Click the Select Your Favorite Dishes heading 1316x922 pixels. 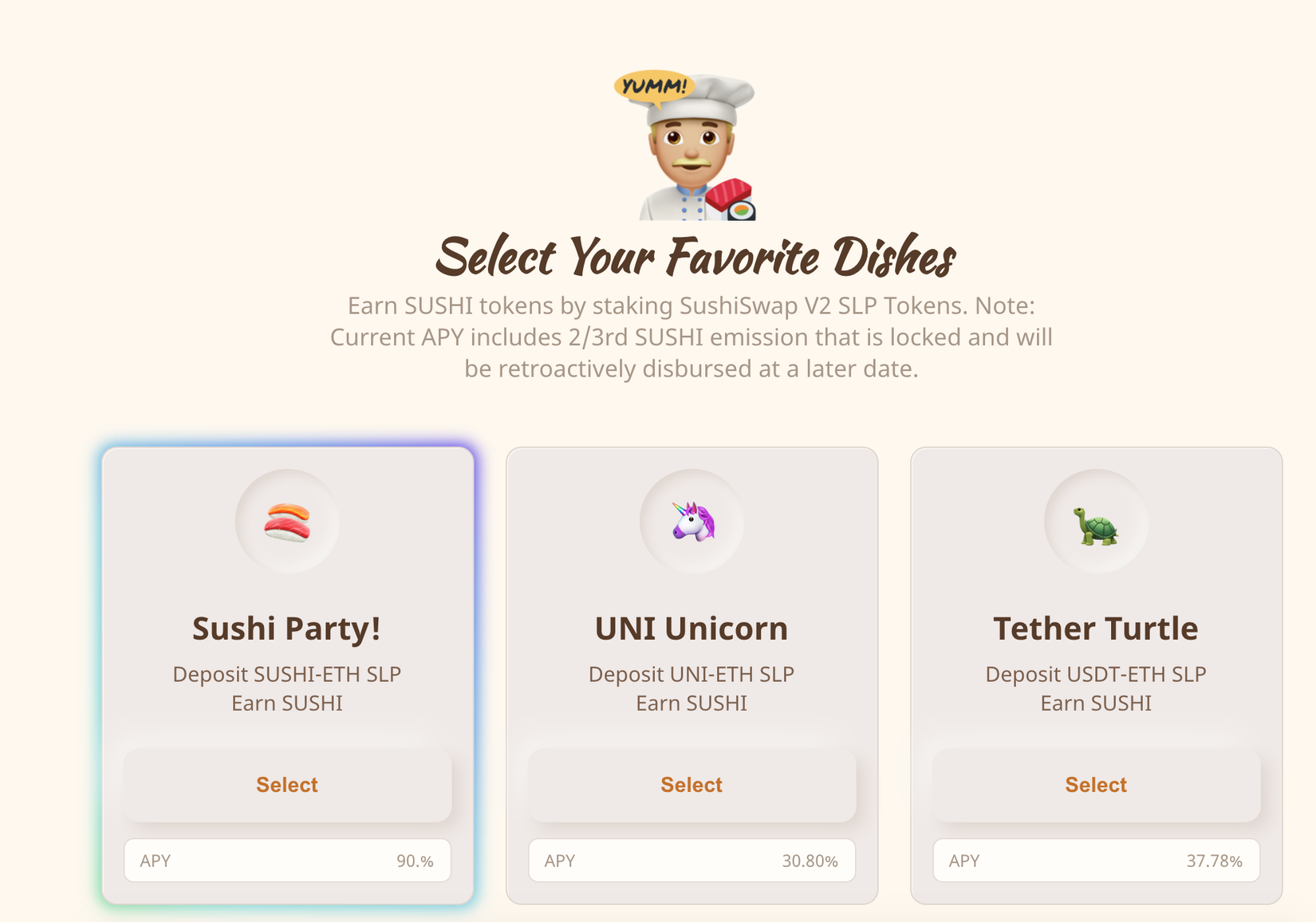[695, 257]
